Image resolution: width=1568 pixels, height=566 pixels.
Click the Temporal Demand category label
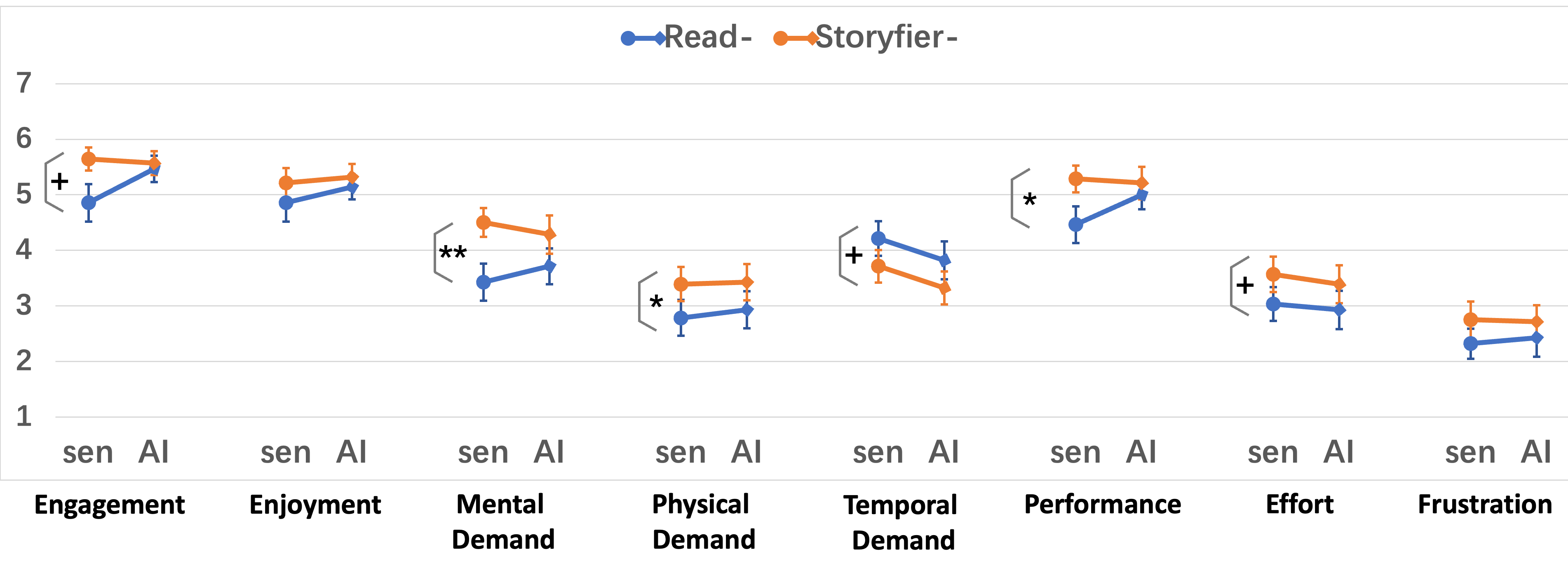click(x=902, y=522)
